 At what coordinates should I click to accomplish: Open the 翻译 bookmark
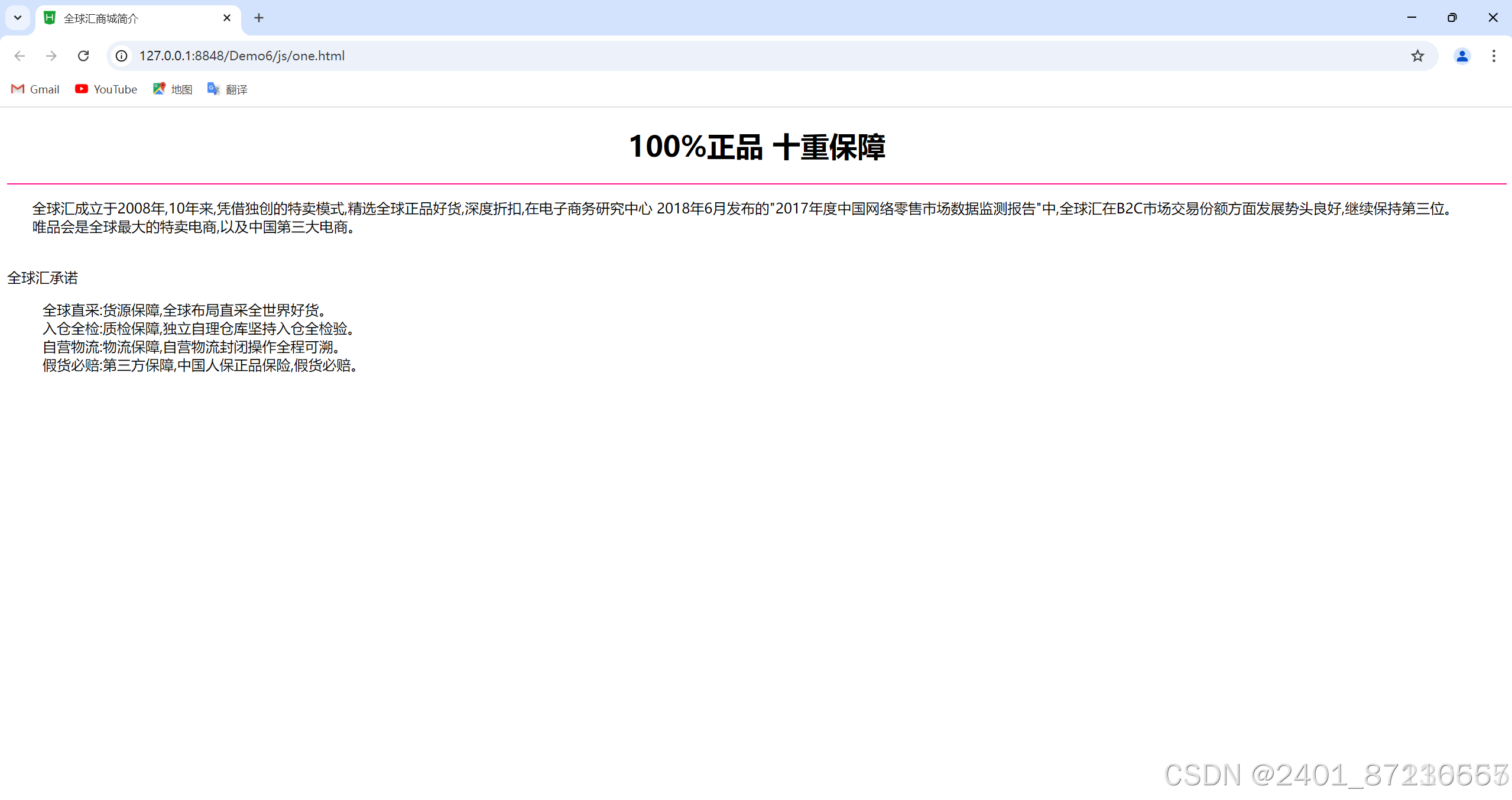coord(228,89)
